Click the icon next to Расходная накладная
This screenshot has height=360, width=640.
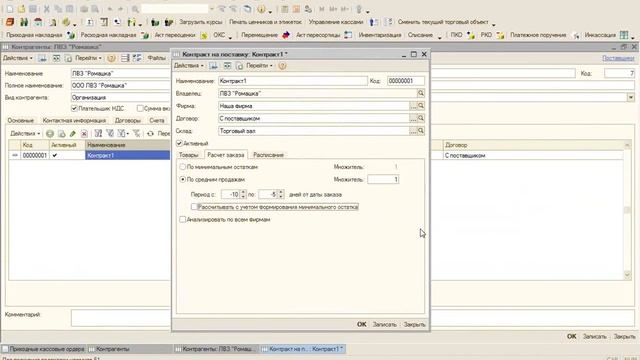pos(144,35)
